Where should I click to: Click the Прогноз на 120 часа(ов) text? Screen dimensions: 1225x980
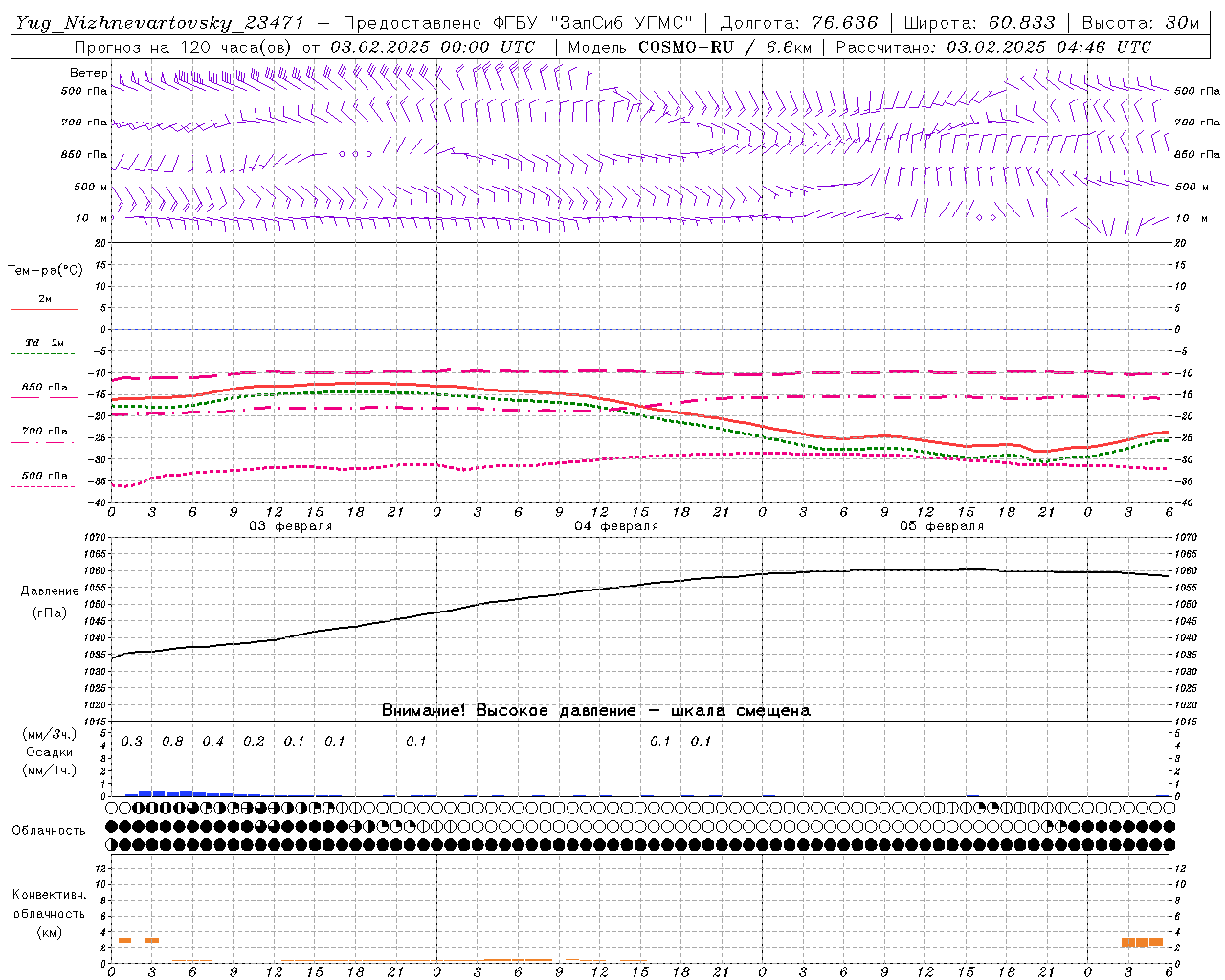coord(185,47)
